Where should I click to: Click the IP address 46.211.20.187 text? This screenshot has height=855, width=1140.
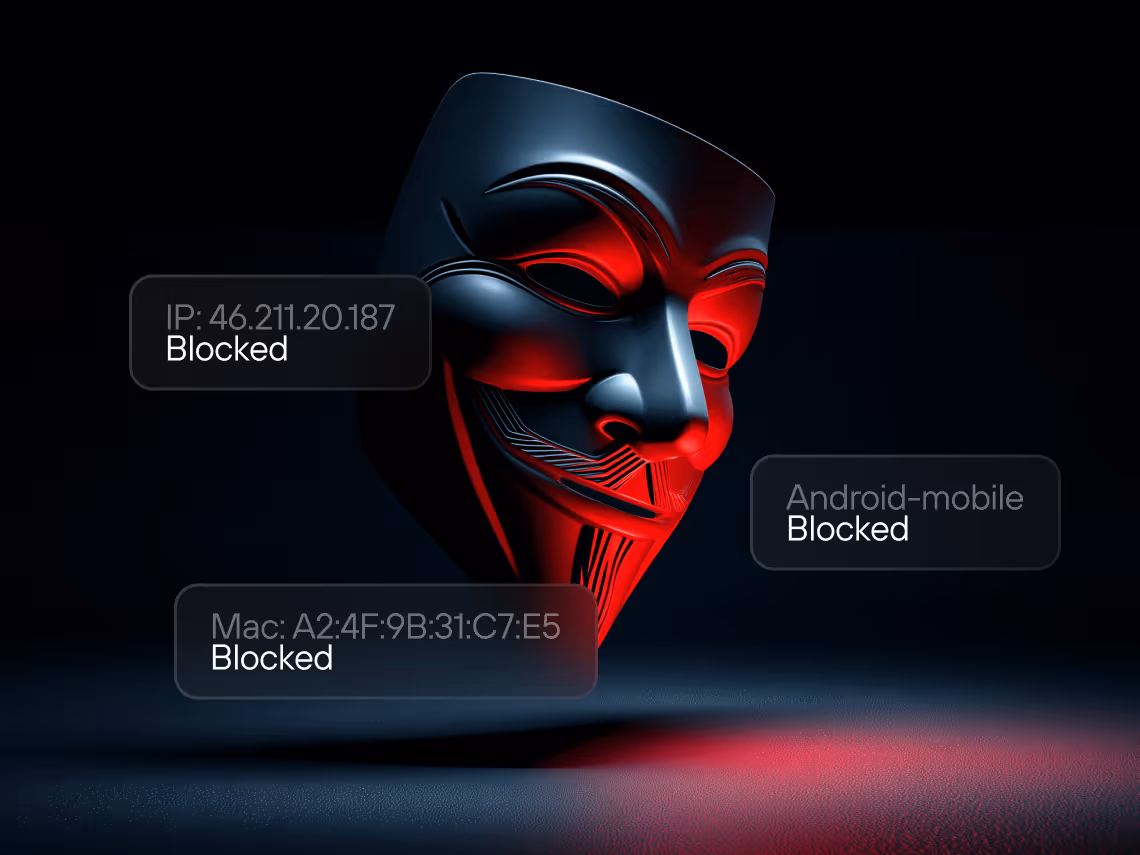281,318
